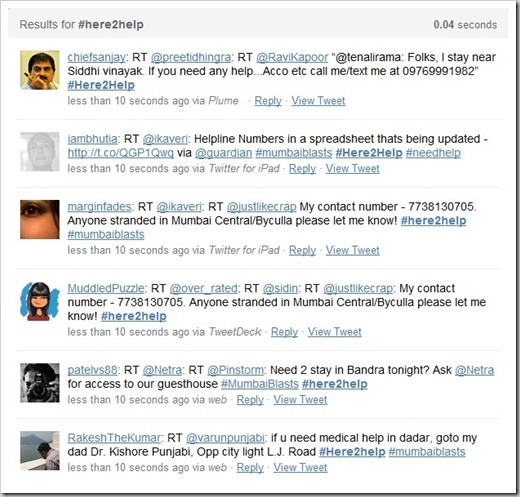Open the @over_rated mention
This screenshot has width=520, height=497.
(203, 288)
